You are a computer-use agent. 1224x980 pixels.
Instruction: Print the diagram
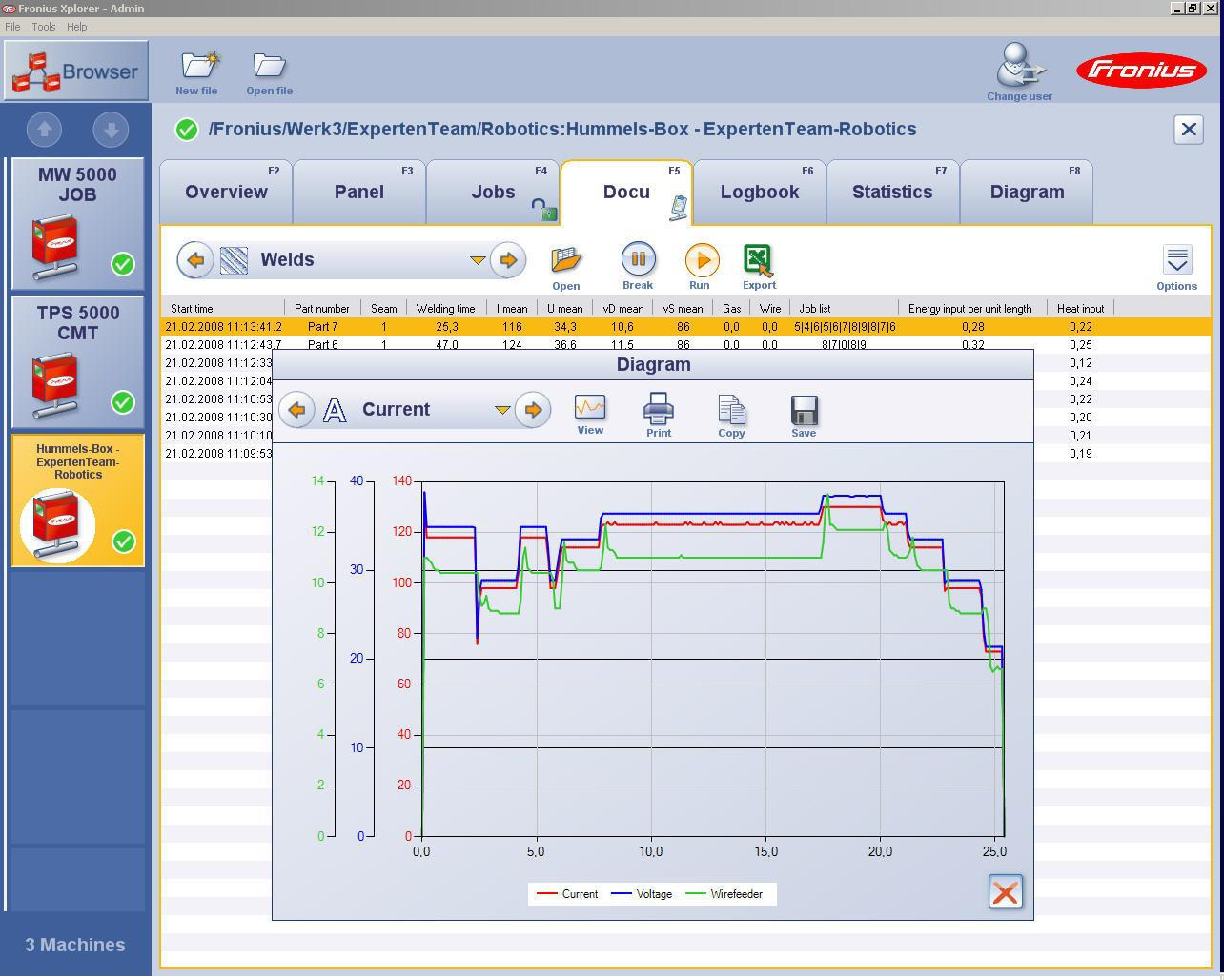pyautogui.click(x=659, y=416)
